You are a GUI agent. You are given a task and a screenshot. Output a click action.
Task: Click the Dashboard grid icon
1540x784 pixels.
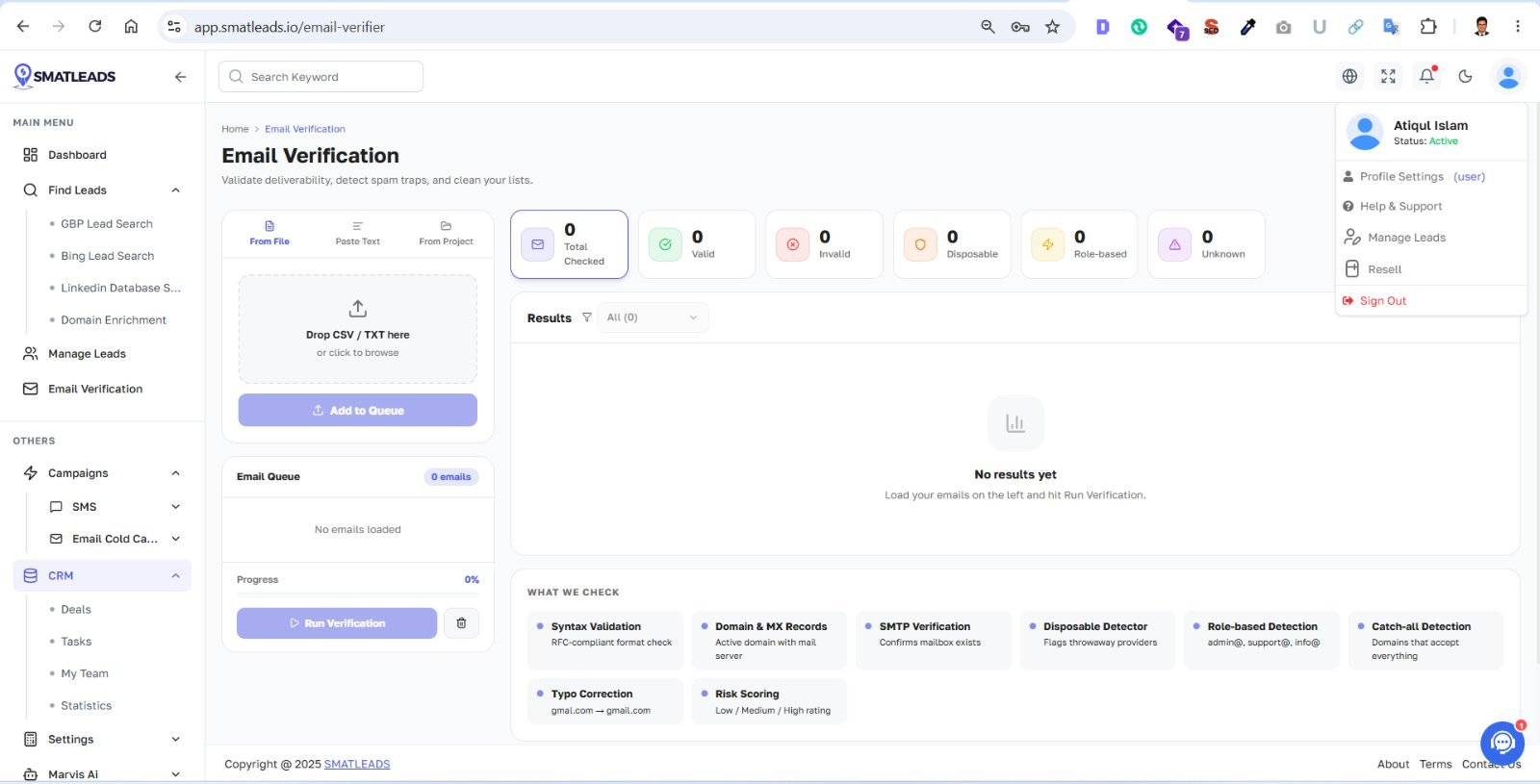(x=30, y=155)
